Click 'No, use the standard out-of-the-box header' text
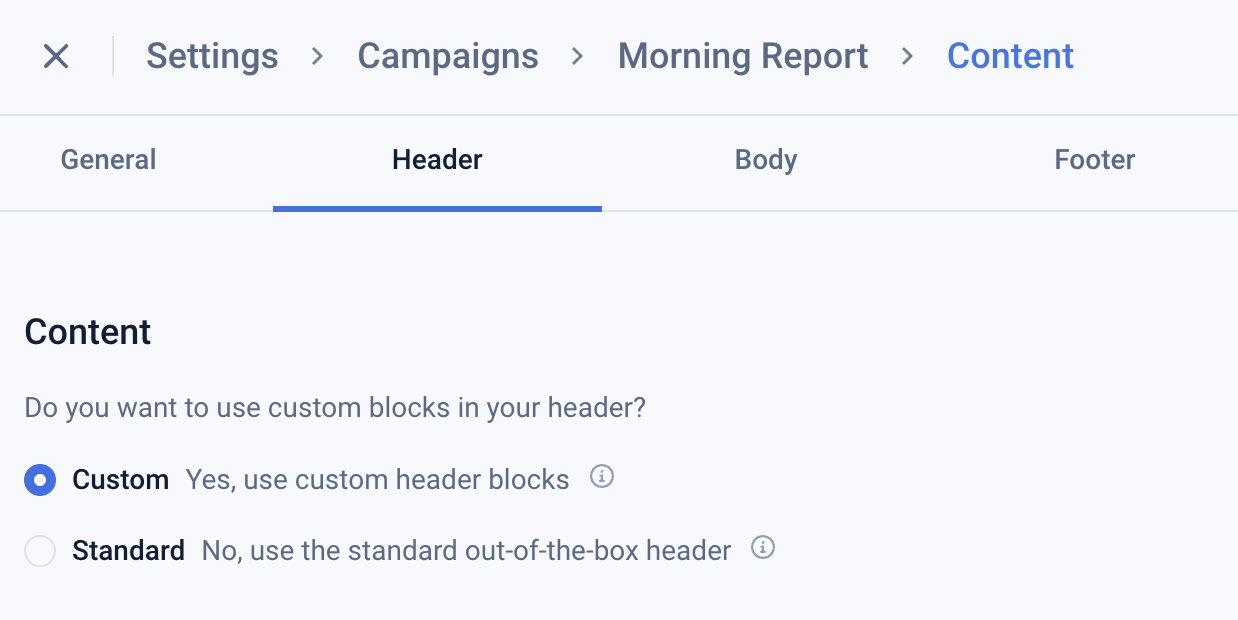The width and height of the screenshot is (1238, 620). tap(466, 551)
